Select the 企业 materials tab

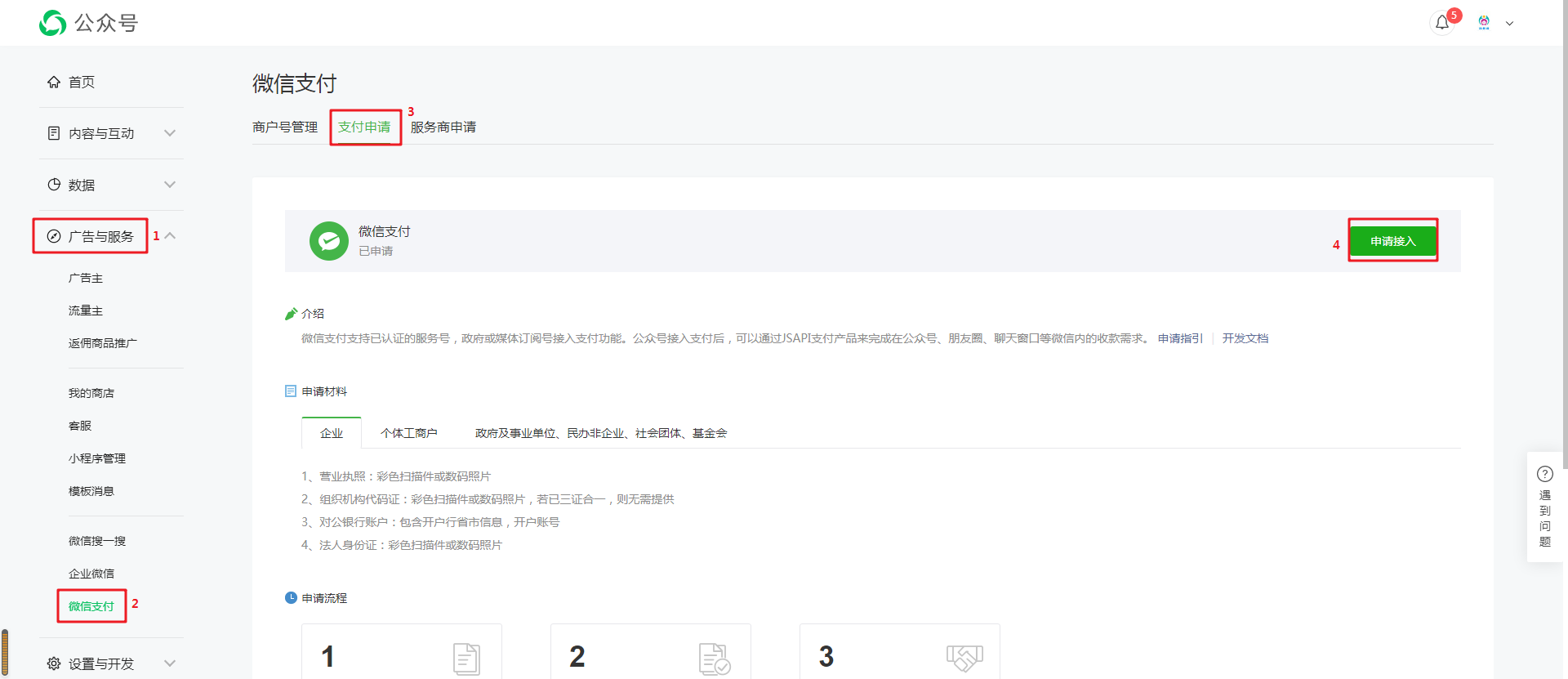(x=332, y=433)
